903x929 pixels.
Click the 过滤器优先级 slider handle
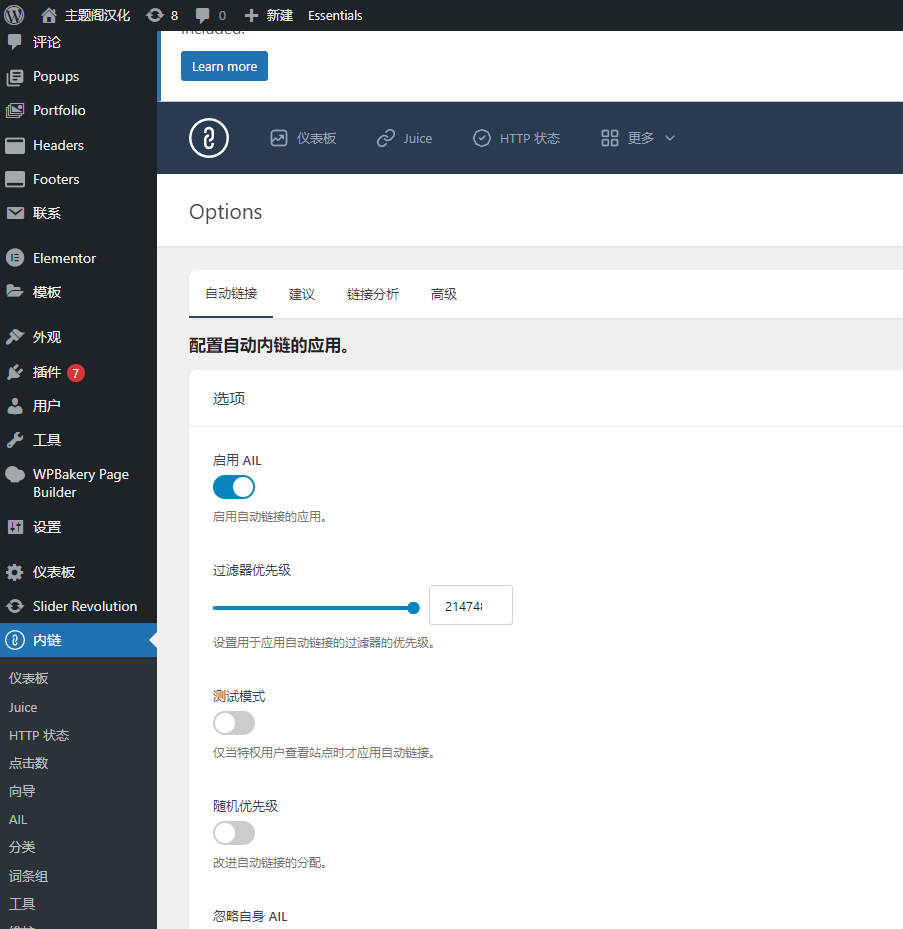[414, 608]
